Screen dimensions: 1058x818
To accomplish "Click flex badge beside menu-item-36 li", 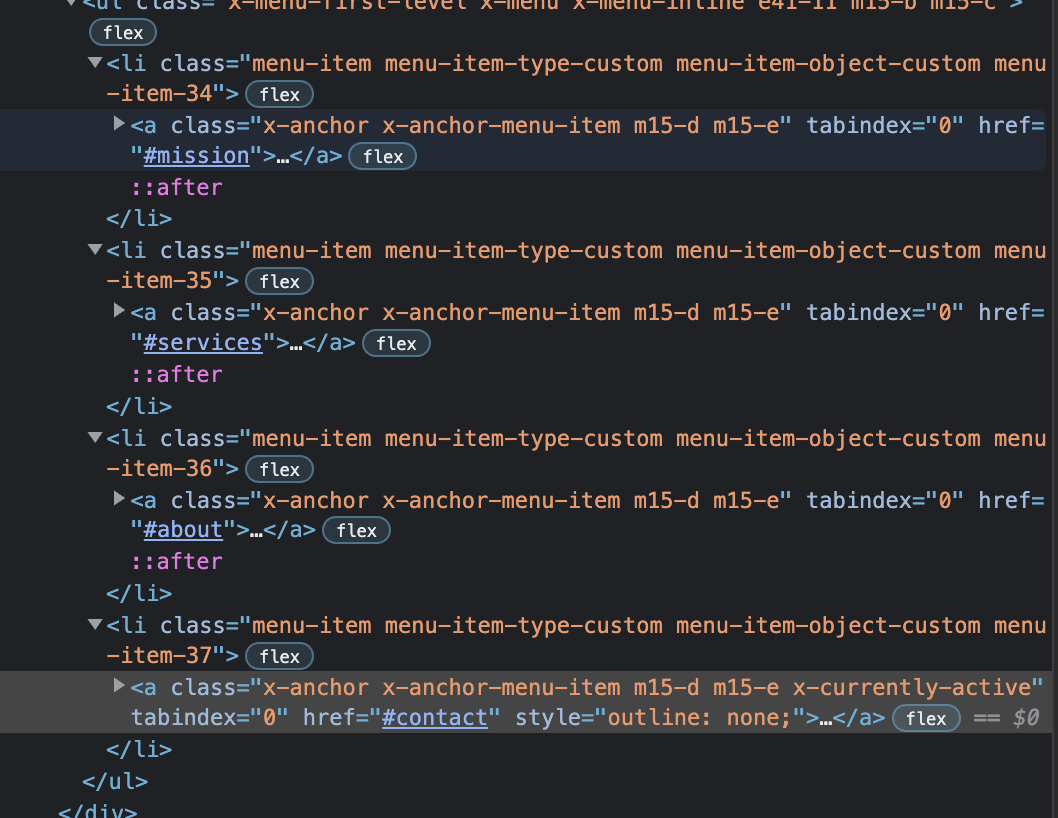I will point(279,469).
